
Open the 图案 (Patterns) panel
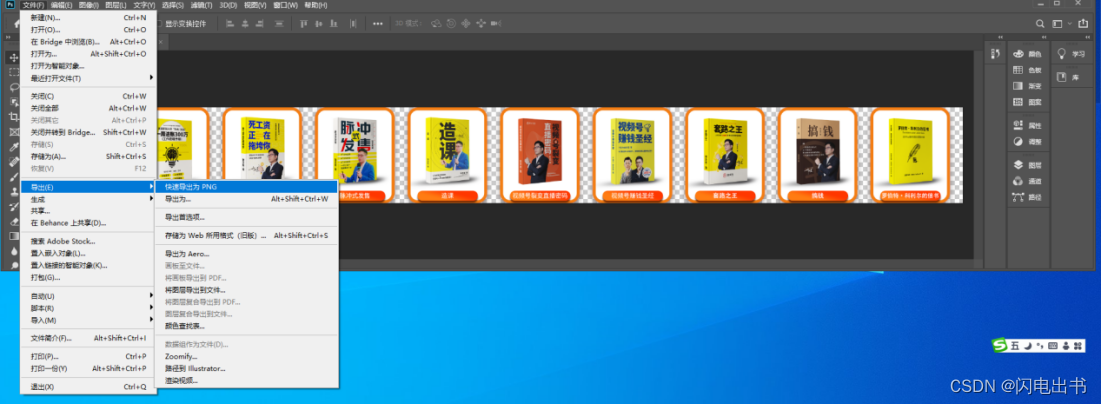[1027, 103]
